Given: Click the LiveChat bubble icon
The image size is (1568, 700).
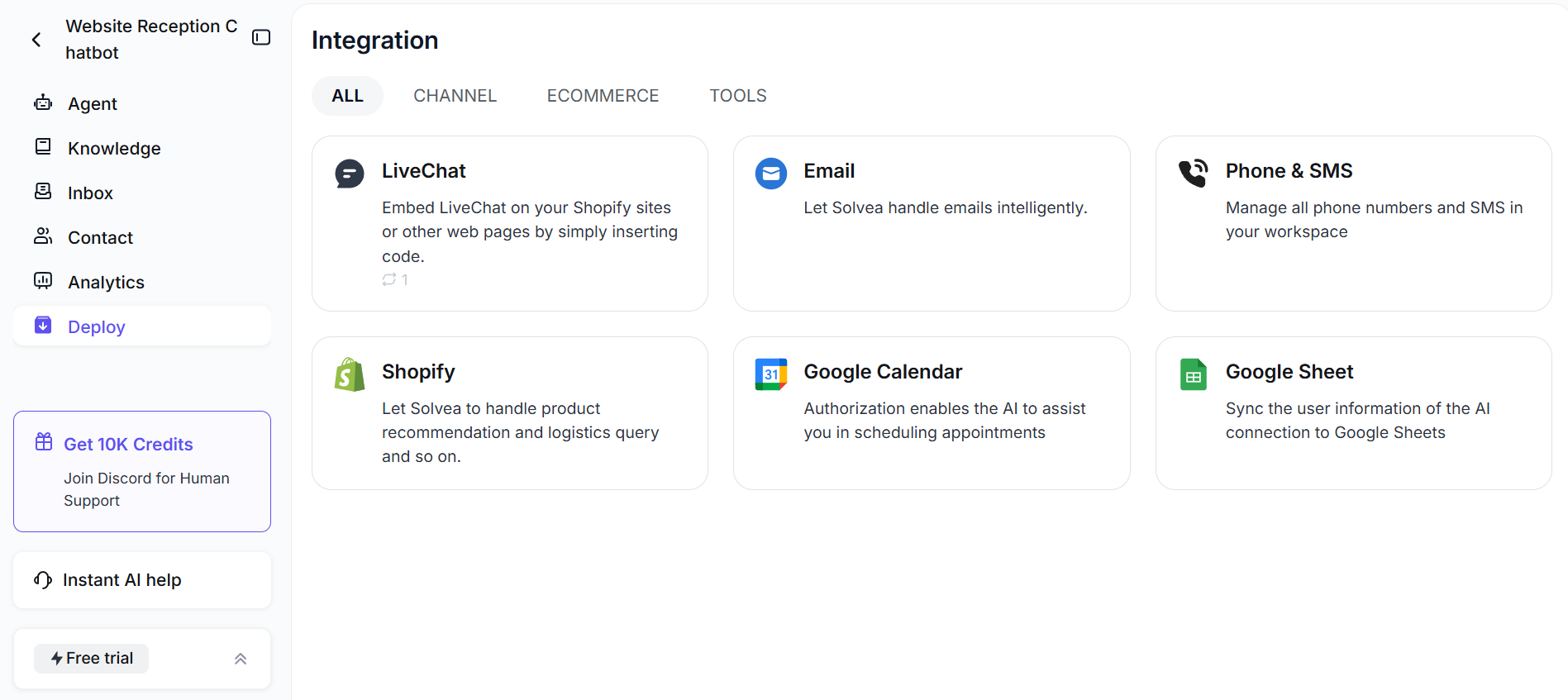Looking at the screenshot, I should tap(350, 174).
